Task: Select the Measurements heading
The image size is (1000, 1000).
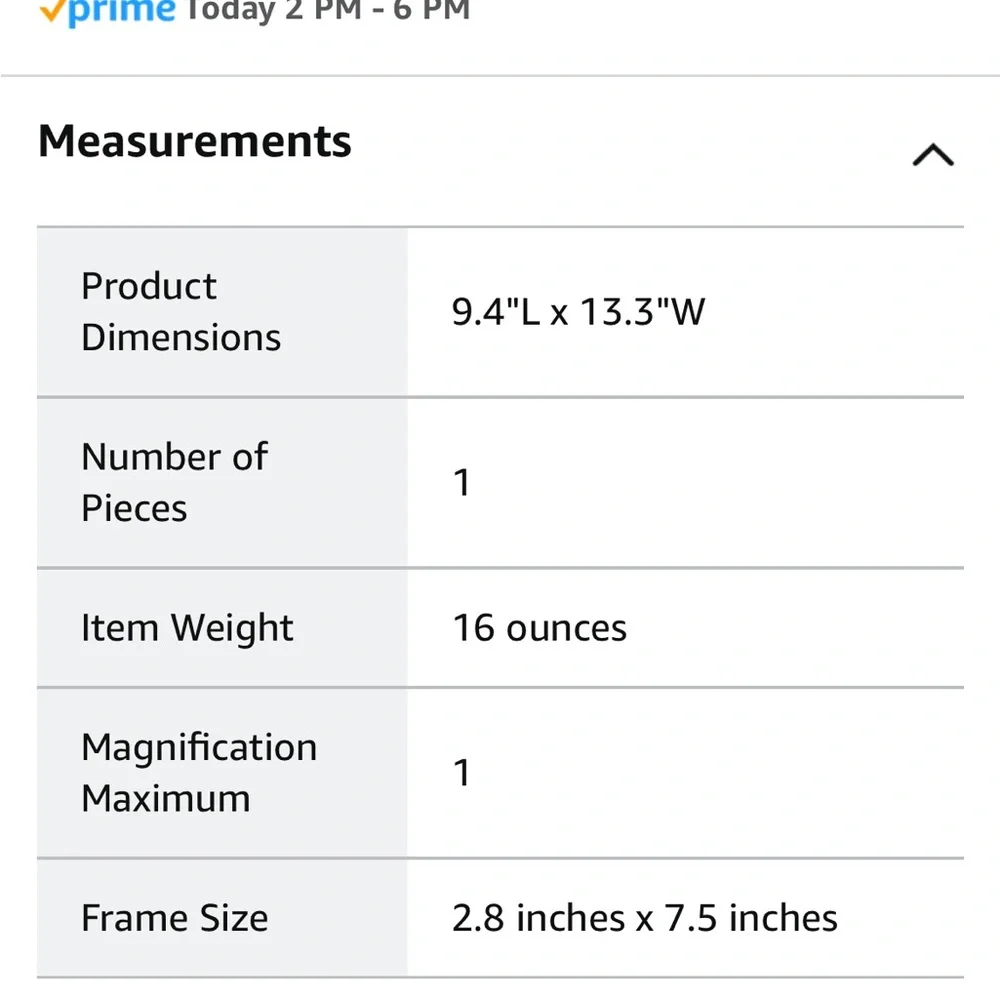Action: point(195,141)
